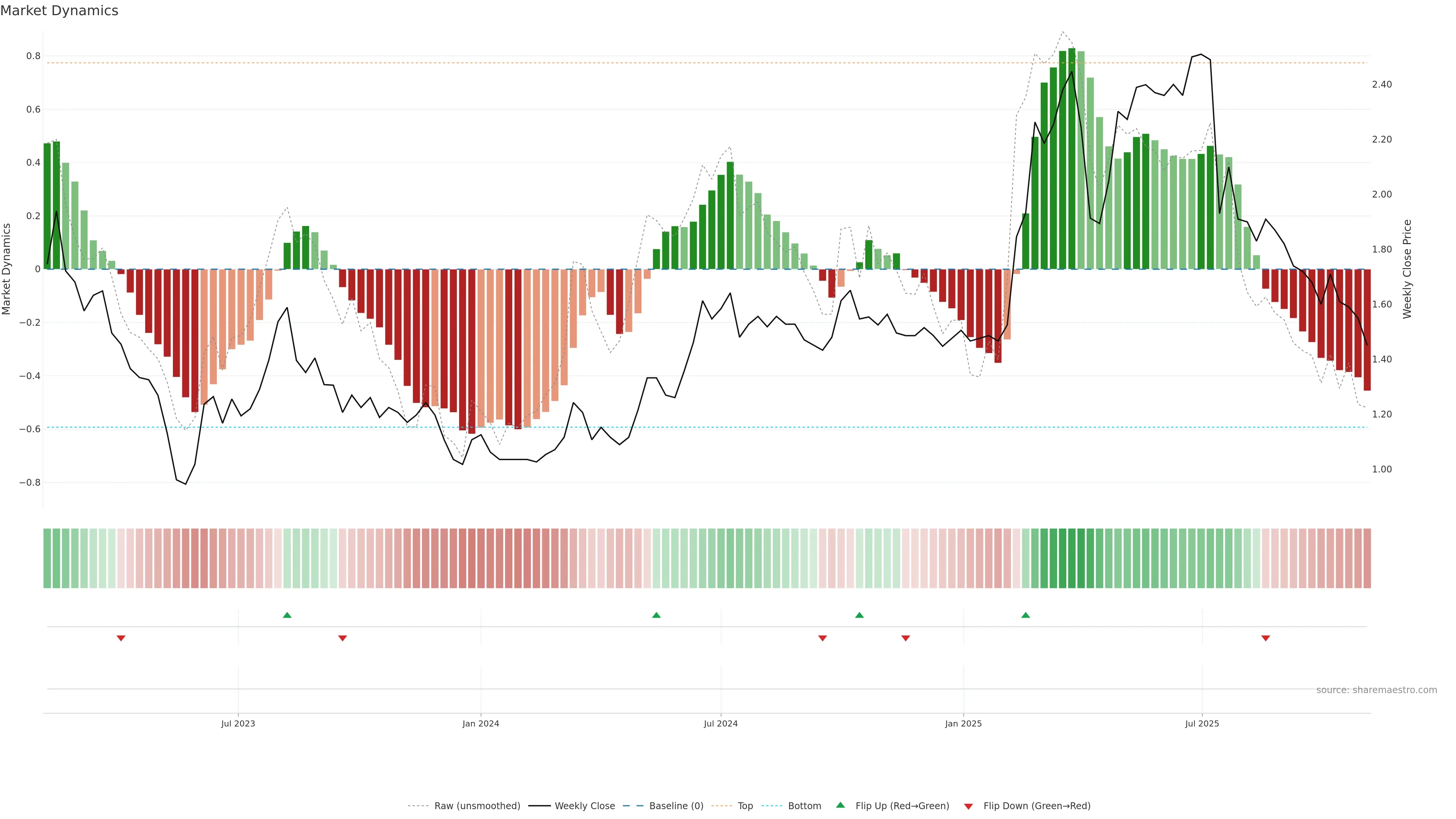
Task: Click the source: sharemaestro.com text
Action: [x=1376, y=690]
